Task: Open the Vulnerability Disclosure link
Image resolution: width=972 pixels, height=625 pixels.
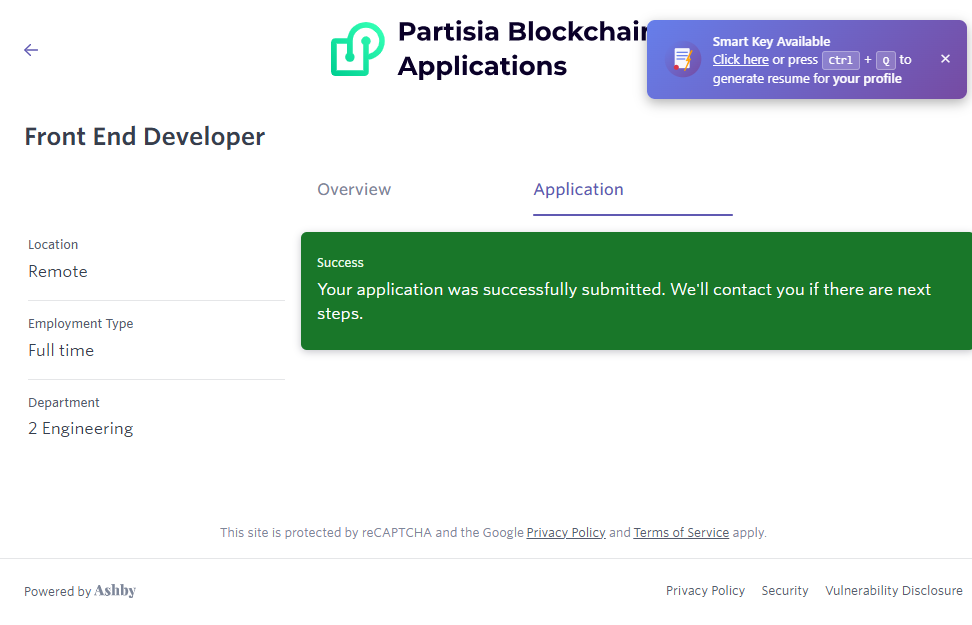Action: click(x=893, y=591)
